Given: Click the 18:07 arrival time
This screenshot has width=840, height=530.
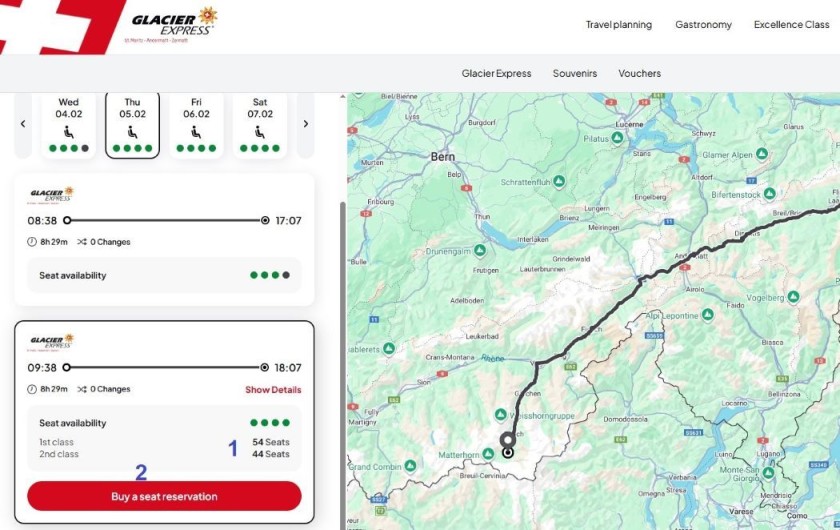Looking at the screenshot, I should [x=288, y=368].
